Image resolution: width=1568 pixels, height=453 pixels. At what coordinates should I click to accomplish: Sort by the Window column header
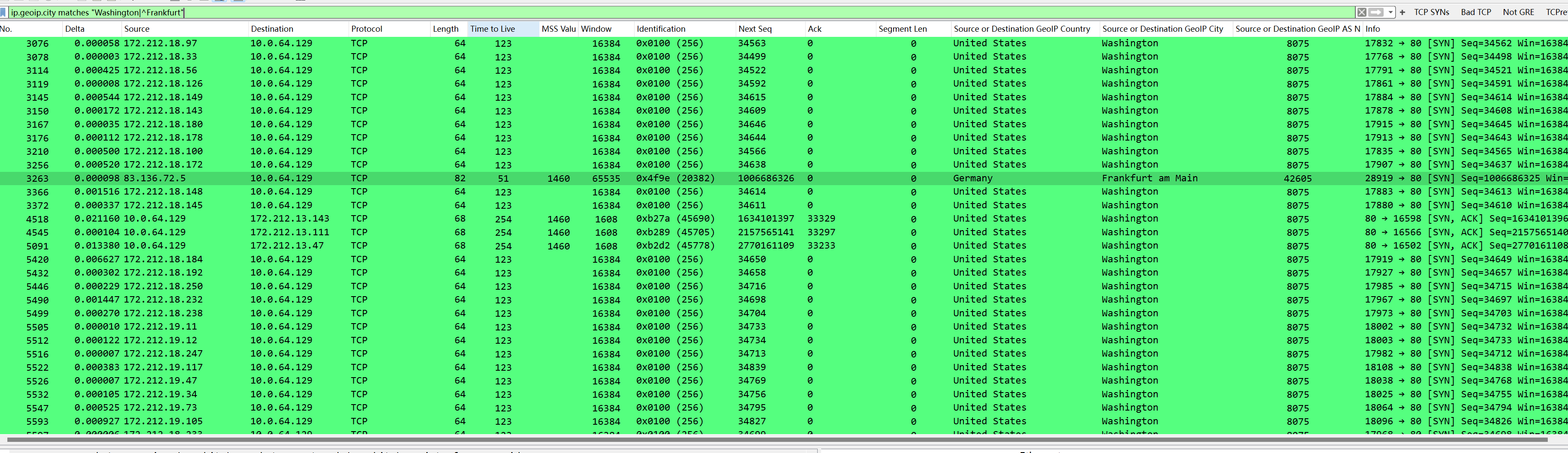coord(606,29)
